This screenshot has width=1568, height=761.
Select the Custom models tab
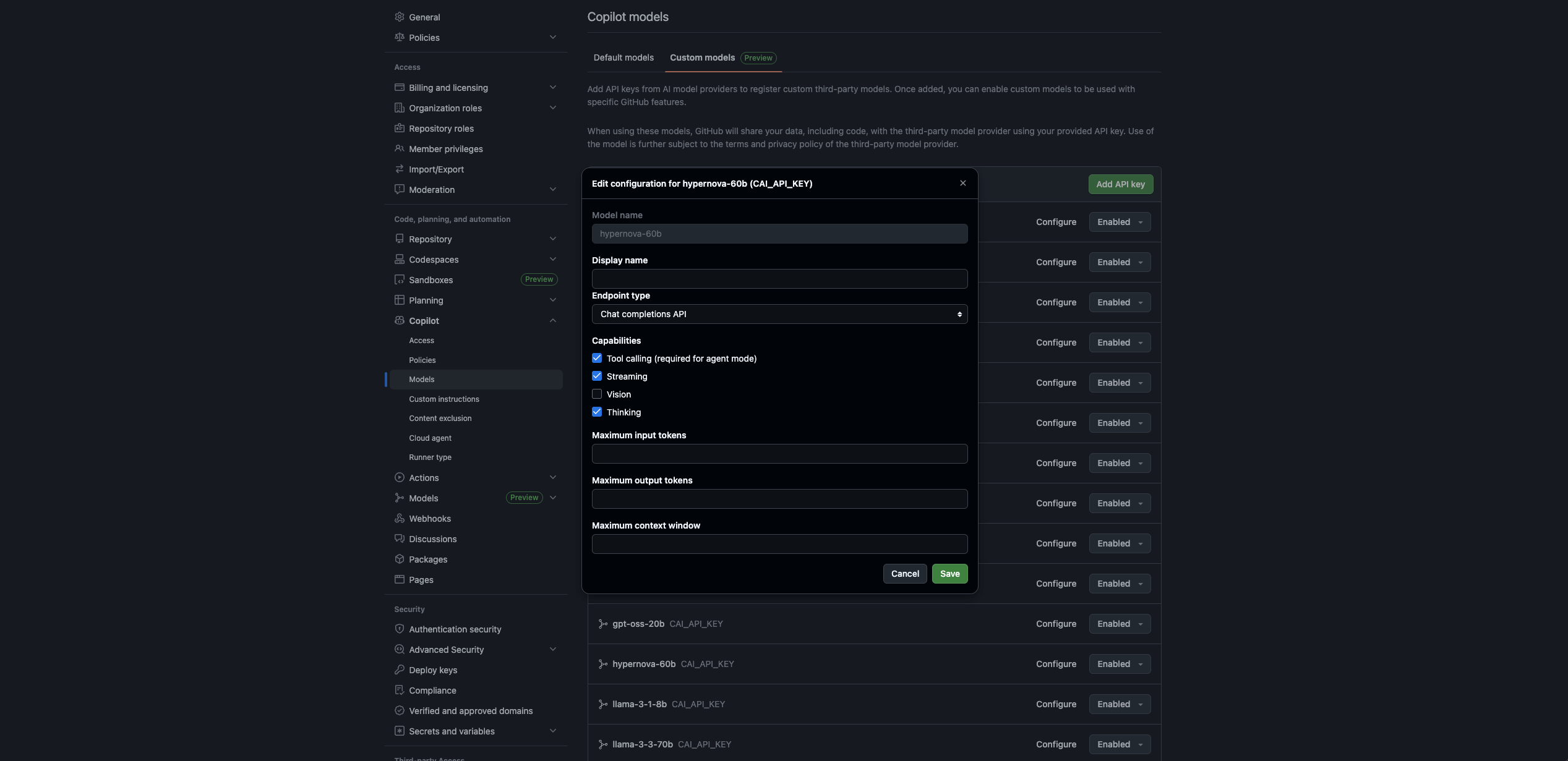point(723,57)
